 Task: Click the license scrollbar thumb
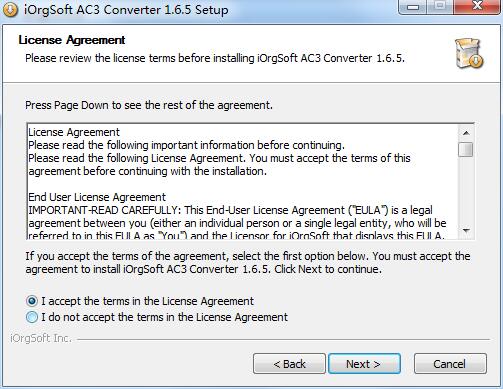466,149
